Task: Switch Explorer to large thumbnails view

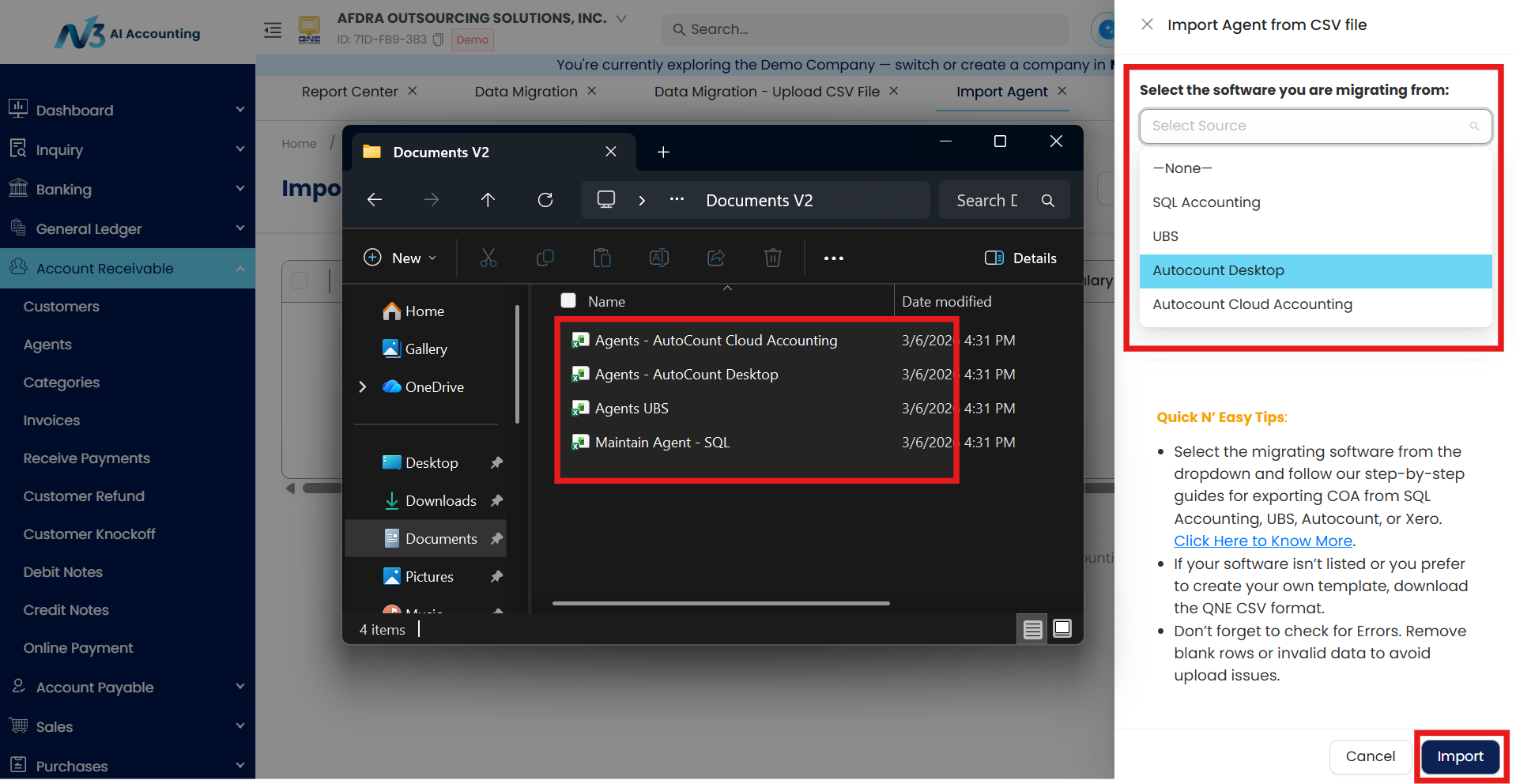Action: [1062, 628]
